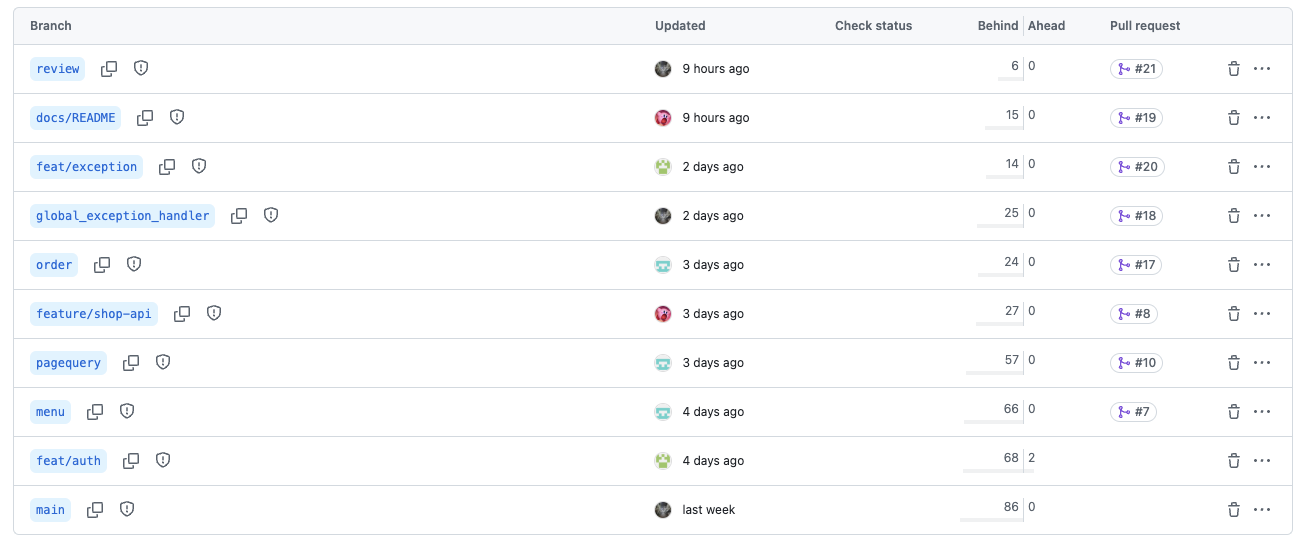Copy the feat/auth branch name
This screenshot has height=547, width=1306.
[x=131, y=460]
